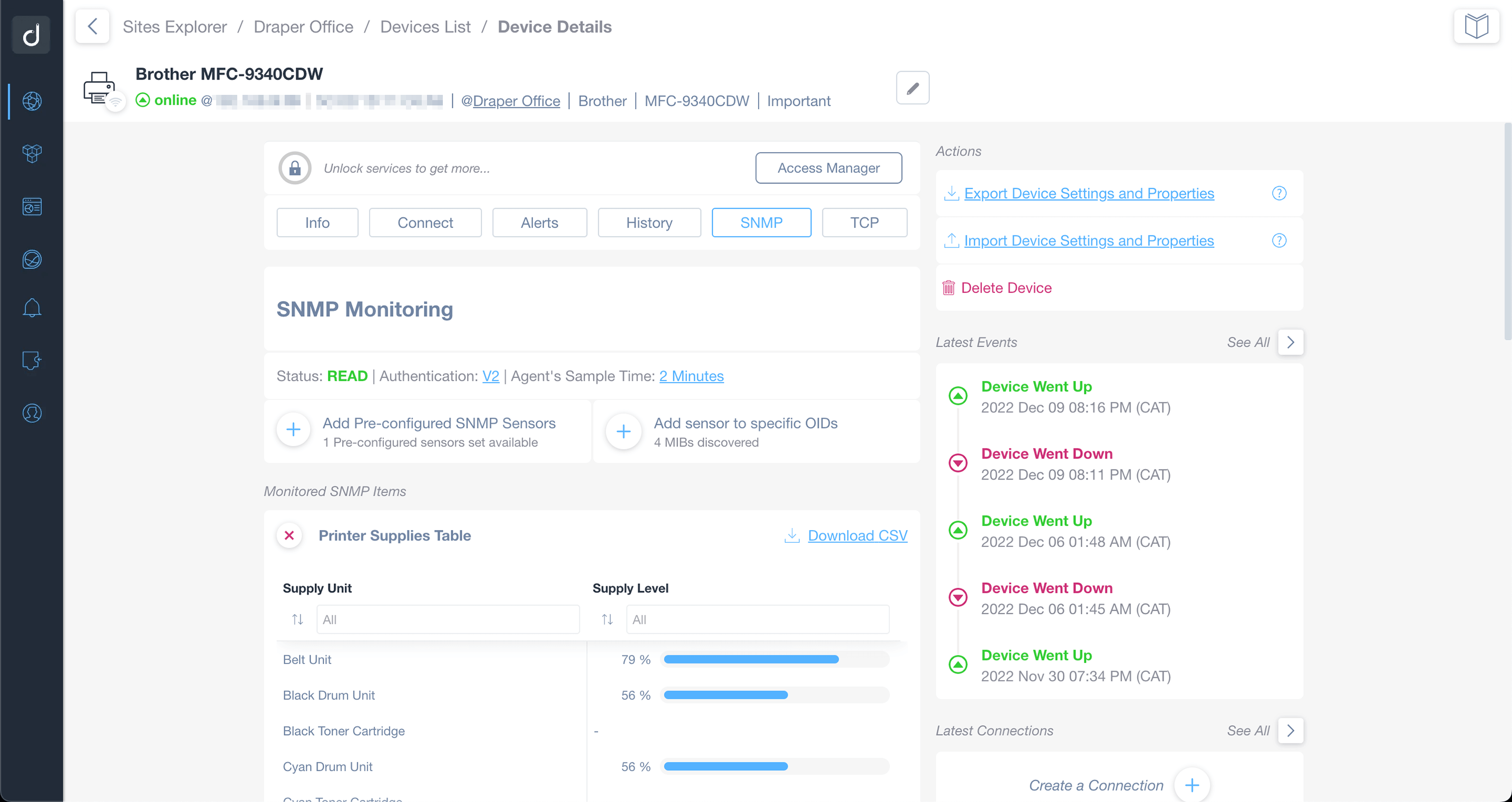Click the globe/sites explorer icon
The height and width of the screenshot is (802, 1512).
click(31, 99)
